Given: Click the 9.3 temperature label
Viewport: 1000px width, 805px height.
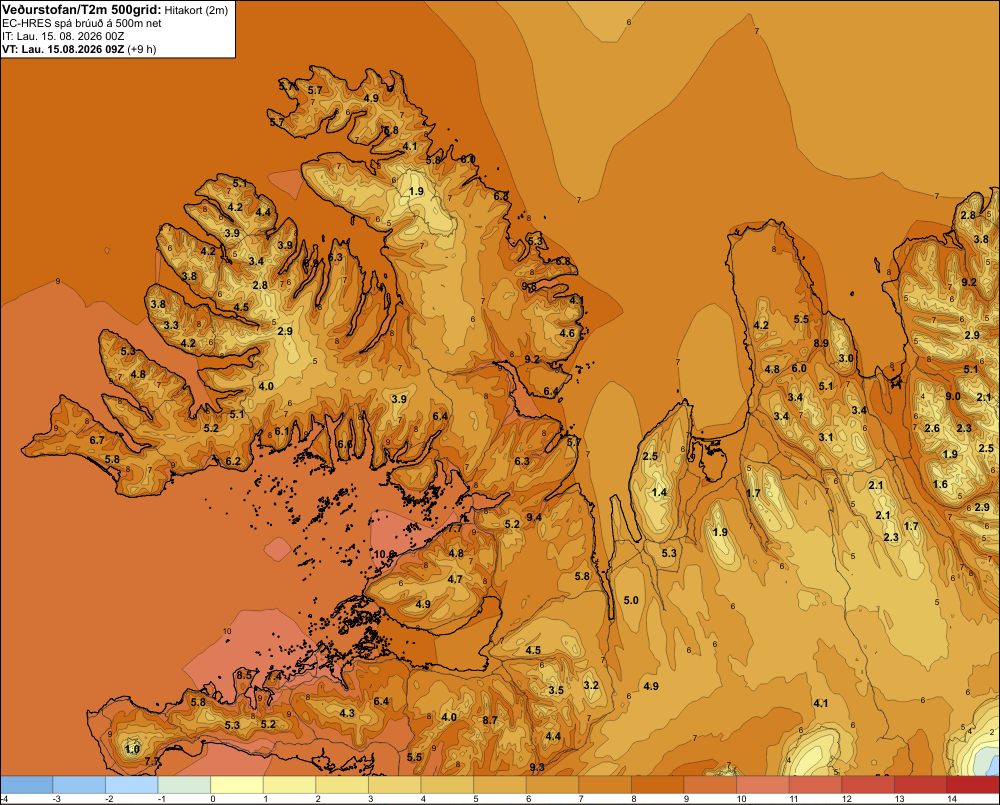Looking at the screenshot, I should (537, 767).
